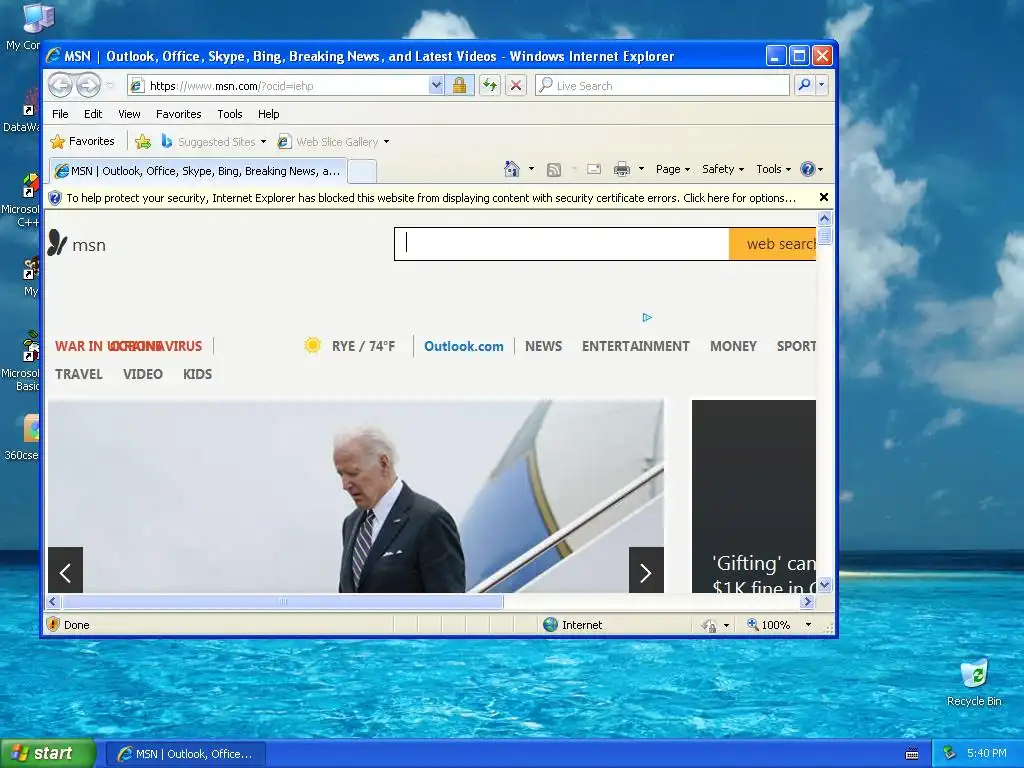Open the Recycle Bin desktop icon
Screen dimensions: 1024x768
coord(974,683)
